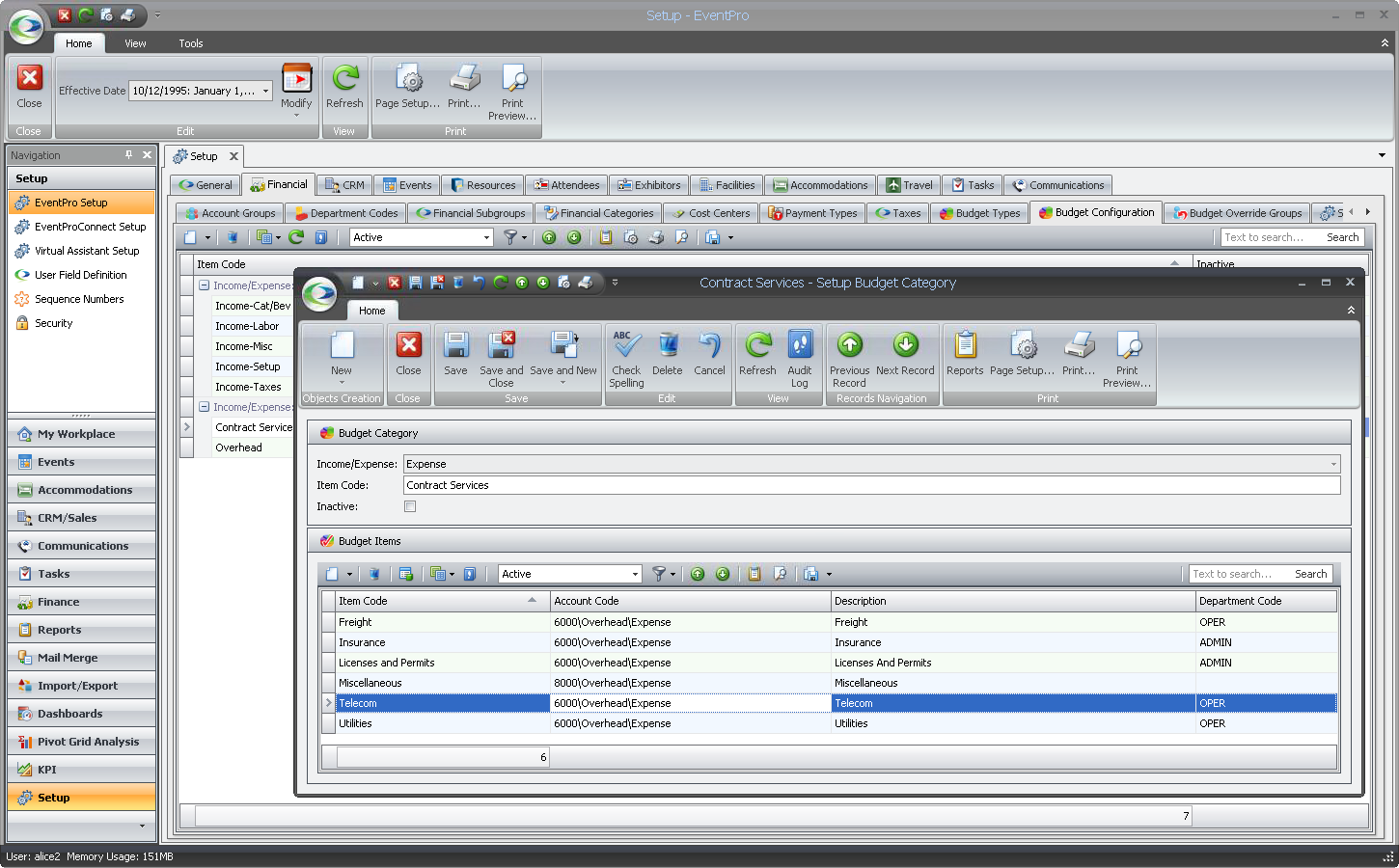The image size is (1399, 868).
Task: Expand the navigation pane options arrow
Action: tap(142, 826)
